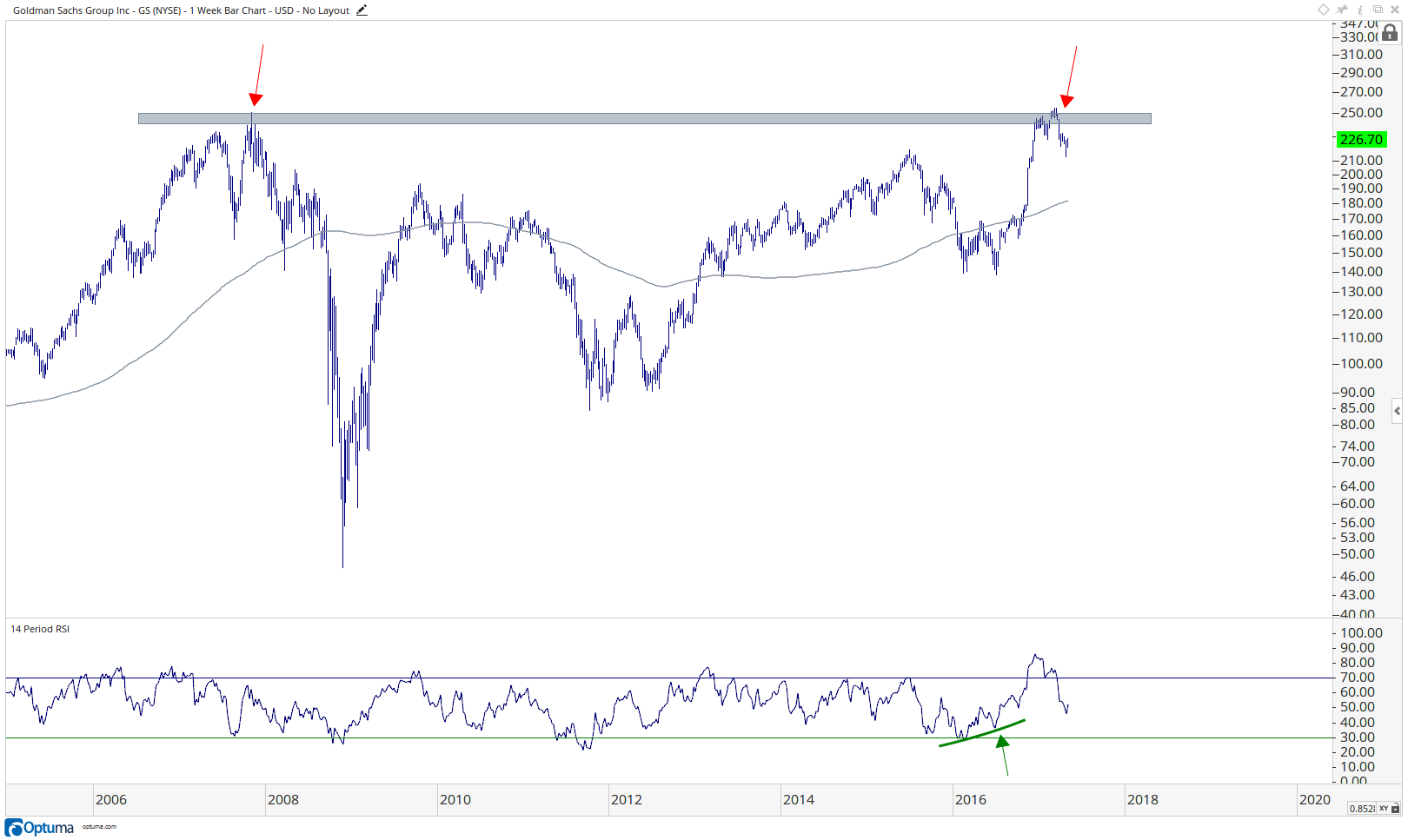The height and width of the screenshot is (840, 1408).
Task: Click the 2016 label on the time axis
Action: (x=971, y=800)
